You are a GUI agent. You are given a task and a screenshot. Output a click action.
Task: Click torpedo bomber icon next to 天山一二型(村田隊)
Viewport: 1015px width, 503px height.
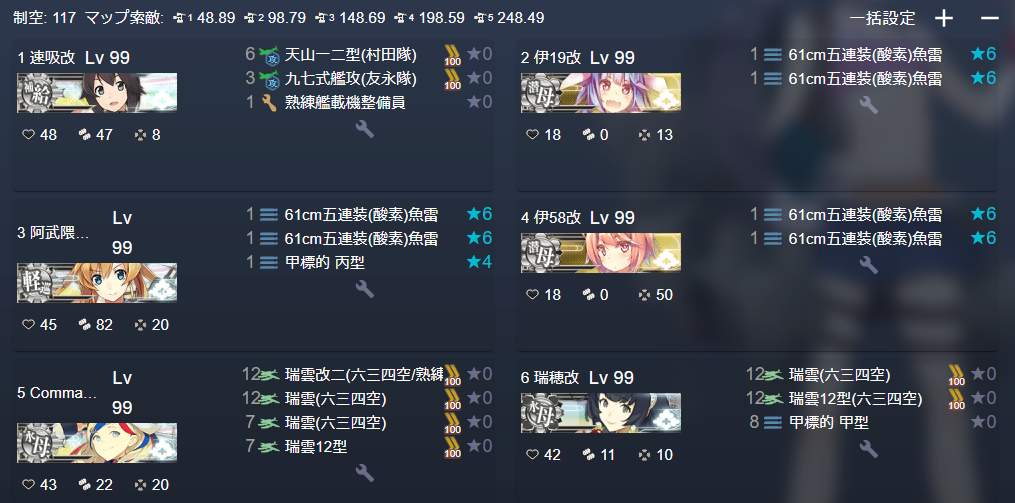tap(269, 55)
